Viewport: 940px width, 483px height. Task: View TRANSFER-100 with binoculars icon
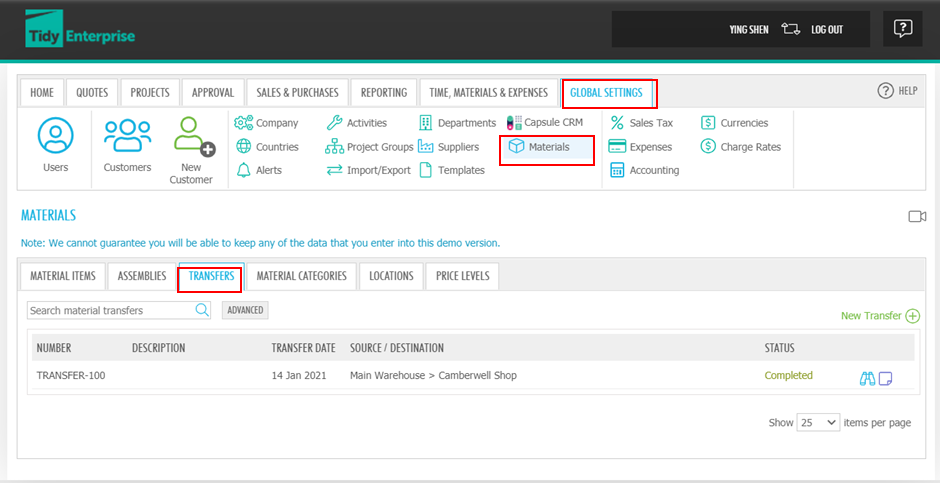867,378
